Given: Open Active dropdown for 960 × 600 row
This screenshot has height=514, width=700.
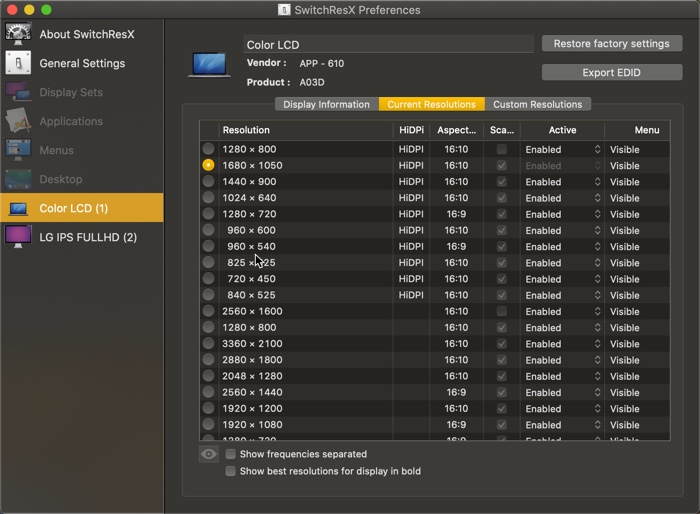Looking at the screenshot, I should (562, 230).
